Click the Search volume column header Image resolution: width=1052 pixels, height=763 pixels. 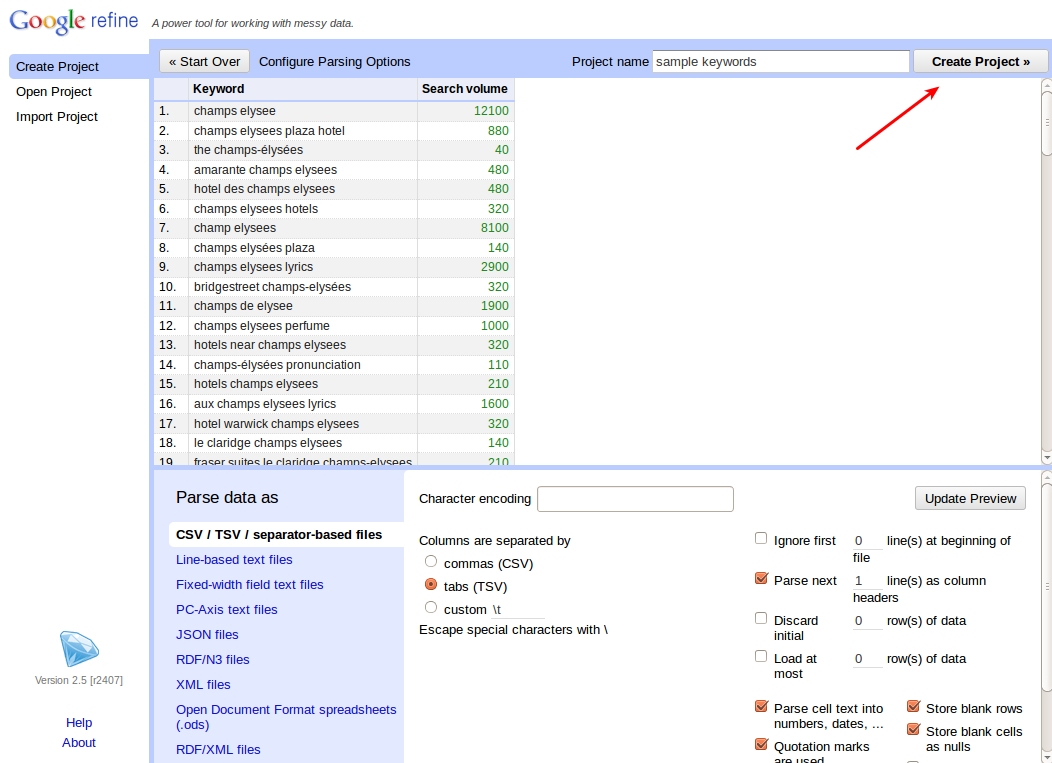pos(465,89)
